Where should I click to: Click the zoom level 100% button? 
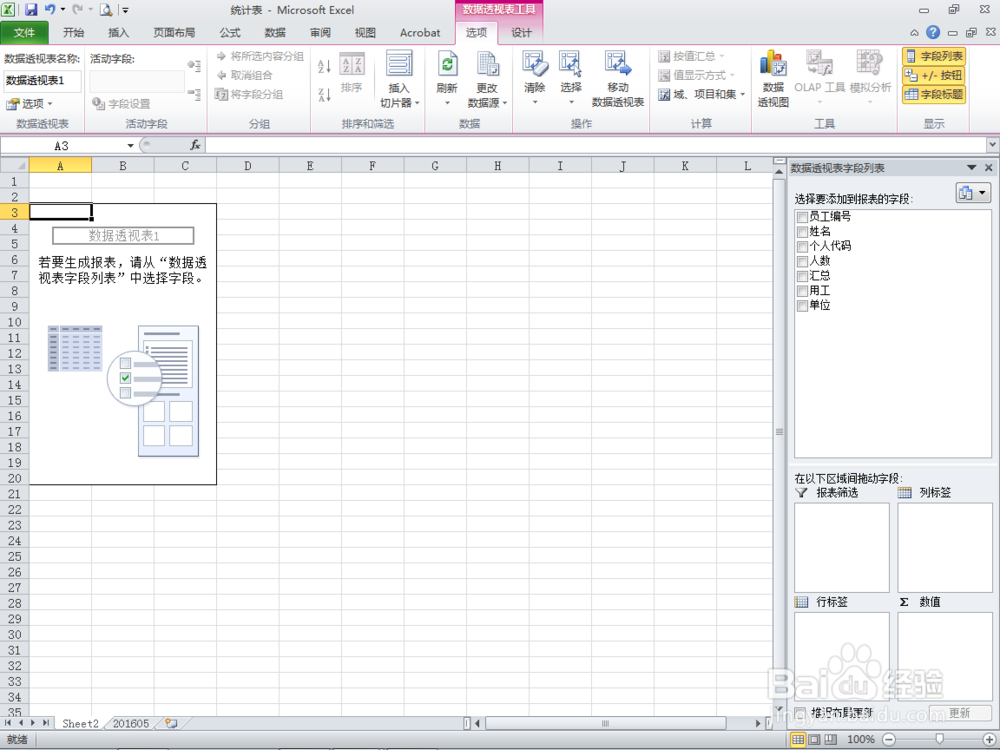pos(860,739)
